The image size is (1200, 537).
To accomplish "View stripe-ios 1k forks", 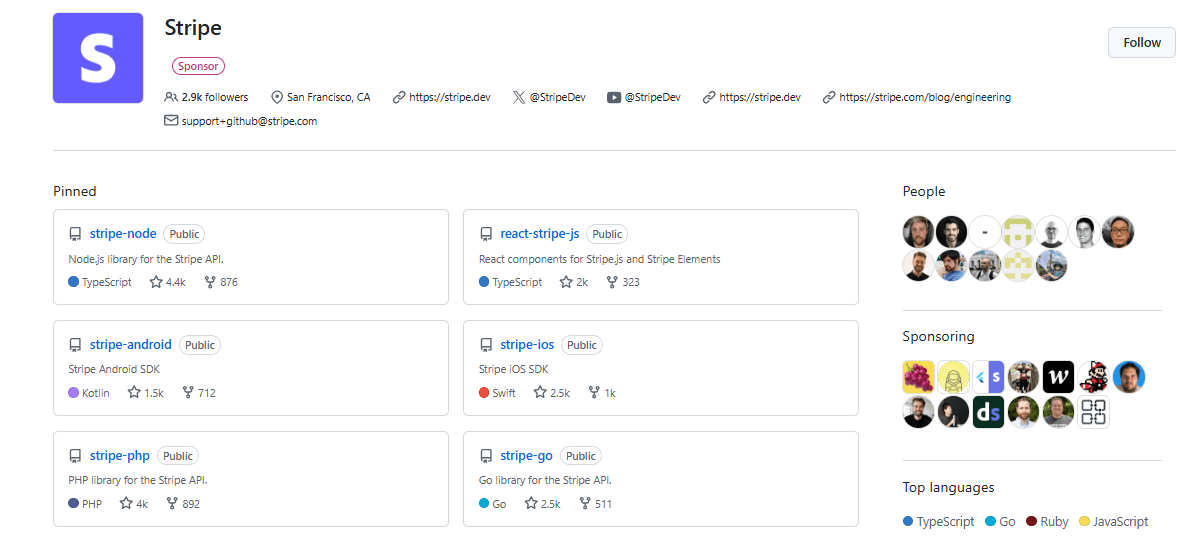I will tap(601, 393).
